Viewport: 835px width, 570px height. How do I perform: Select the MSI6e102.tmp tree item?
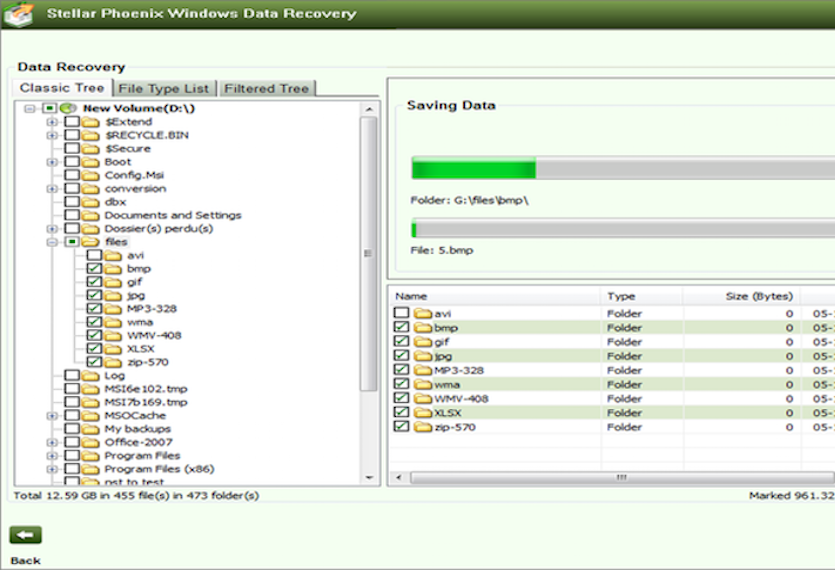pos(145,389)
